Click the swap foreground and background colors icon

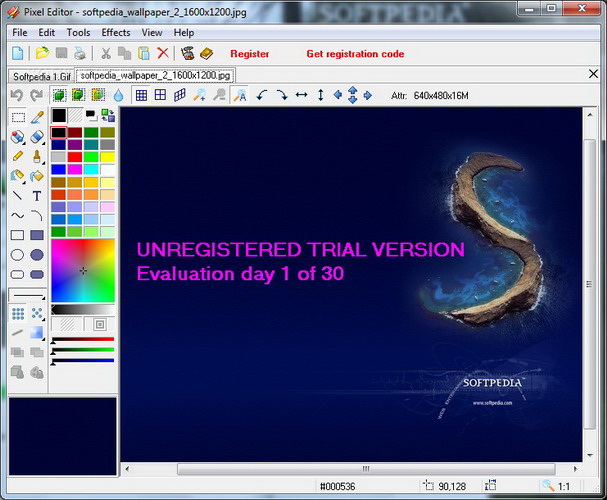point(108,115)
